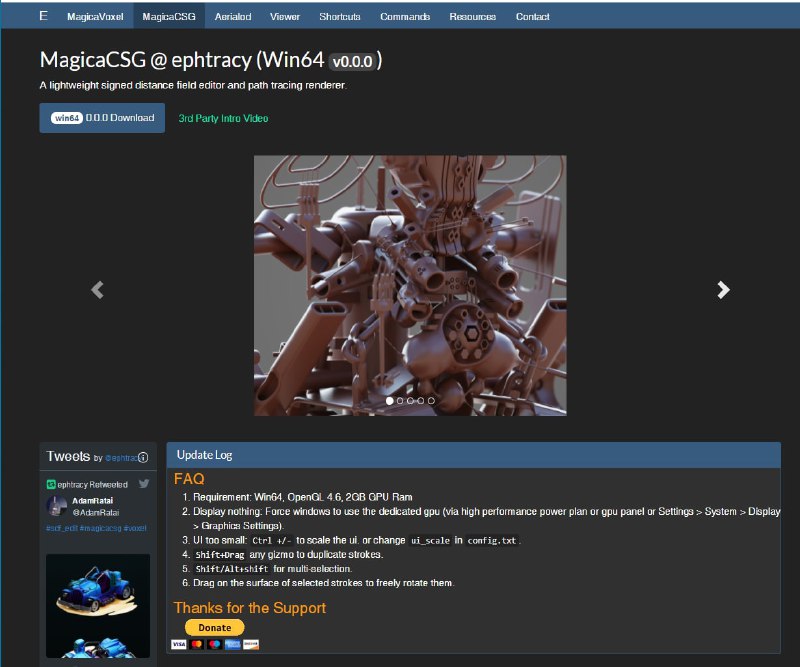
Task: Click the Mastercard icon below Donate
Action: click(x=196, y=644)
